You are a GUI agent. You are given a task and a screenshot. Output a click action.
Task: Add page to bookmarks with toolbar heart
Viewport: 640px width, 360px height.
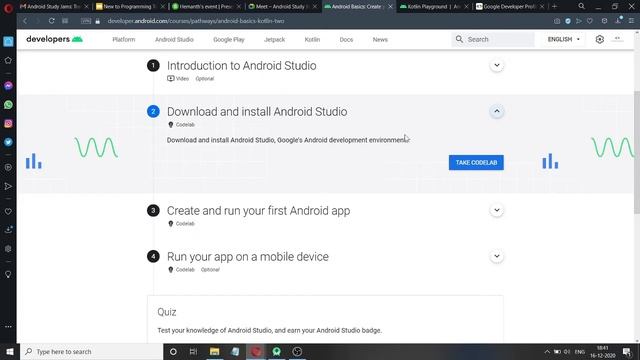point(590,21)
